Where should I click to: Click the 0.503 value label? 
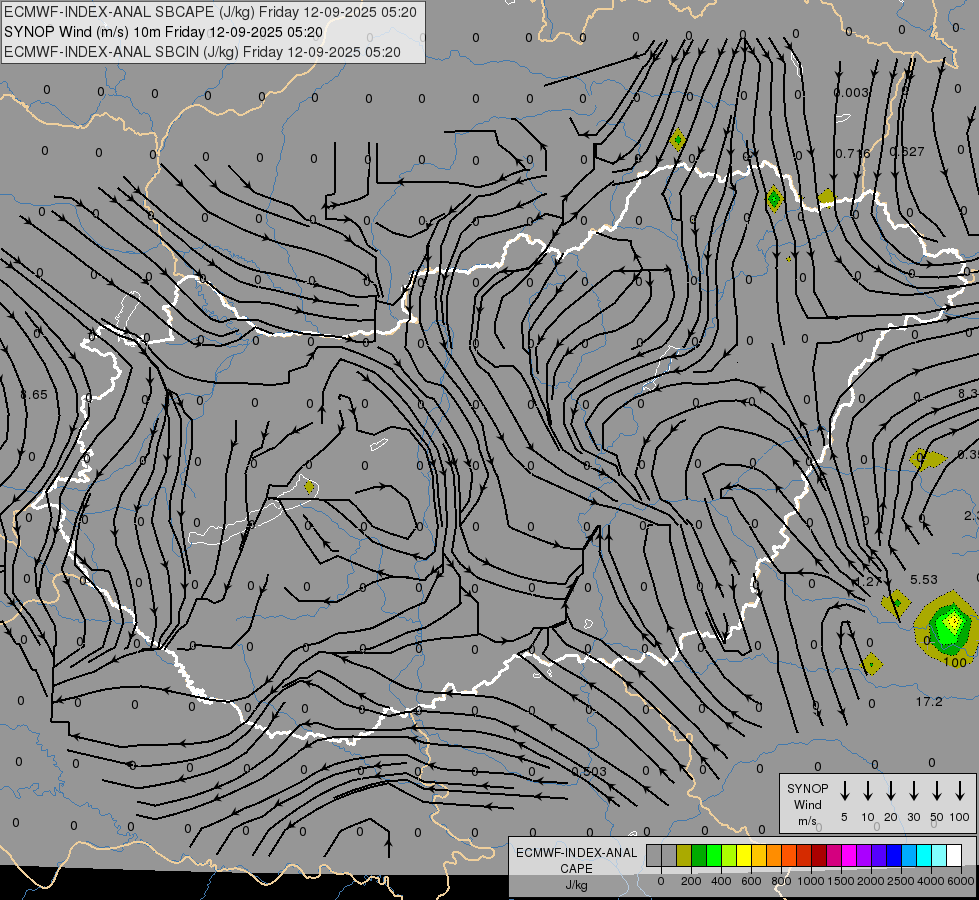(589, 771)
